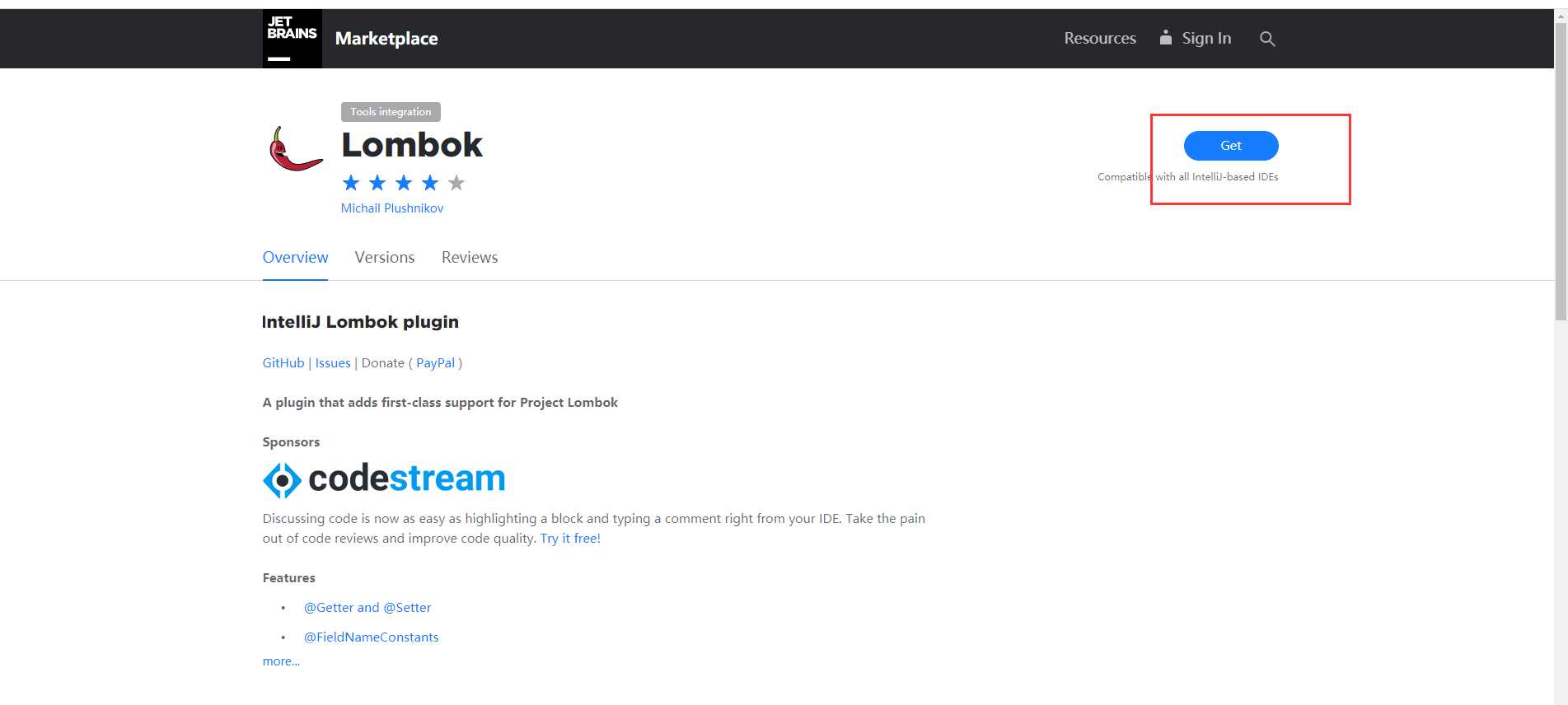Viewport: 1568px width, 705px height.
Task: Click the codestream sponsor logo
Action: pyautogui.click(x=384, y=479)
